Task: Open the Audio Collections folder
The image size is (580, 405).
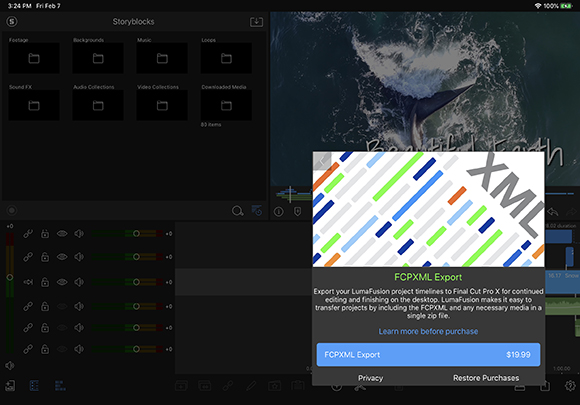Action: (x=98, y=105)
